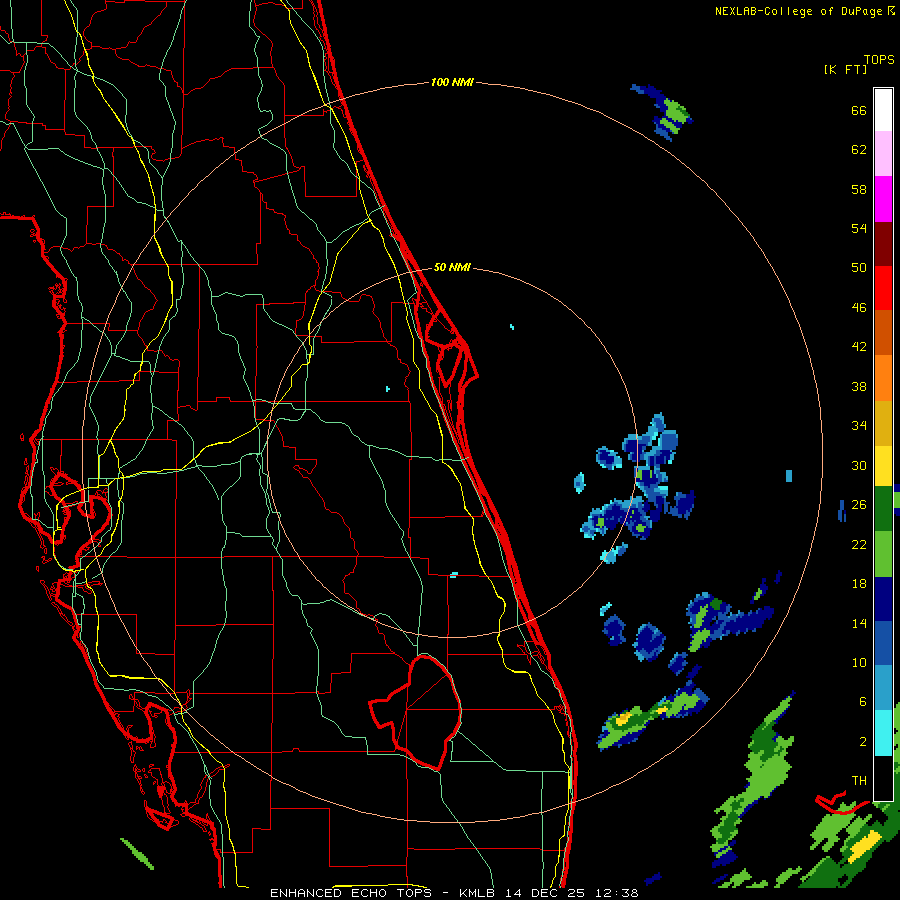Click the 50 legend value
Screen dimensions: 900x900
tap(859, 268)
